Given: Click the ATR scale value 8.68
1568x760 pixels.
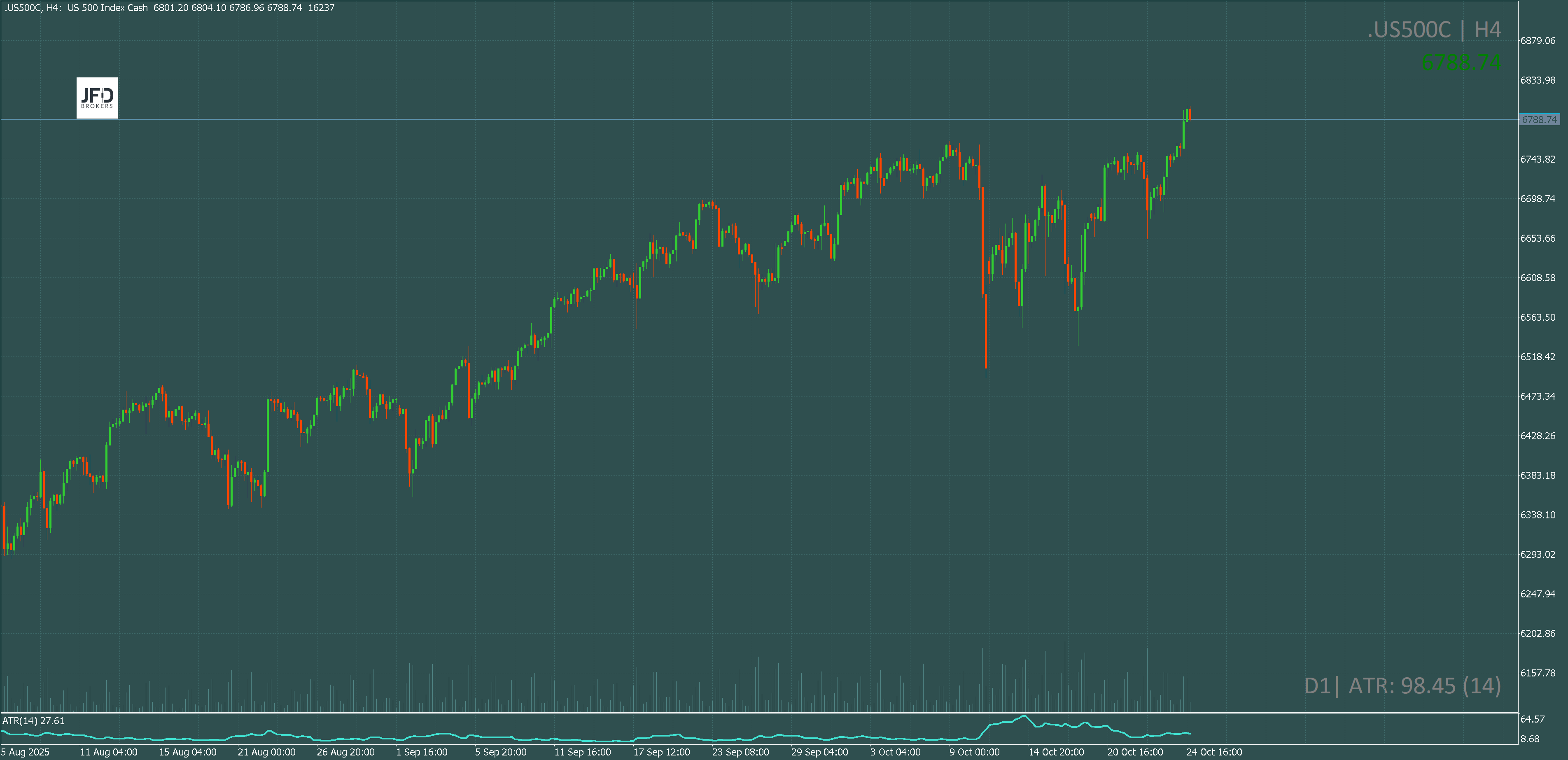Looking at the screenshot, I should pos(1530,739).
